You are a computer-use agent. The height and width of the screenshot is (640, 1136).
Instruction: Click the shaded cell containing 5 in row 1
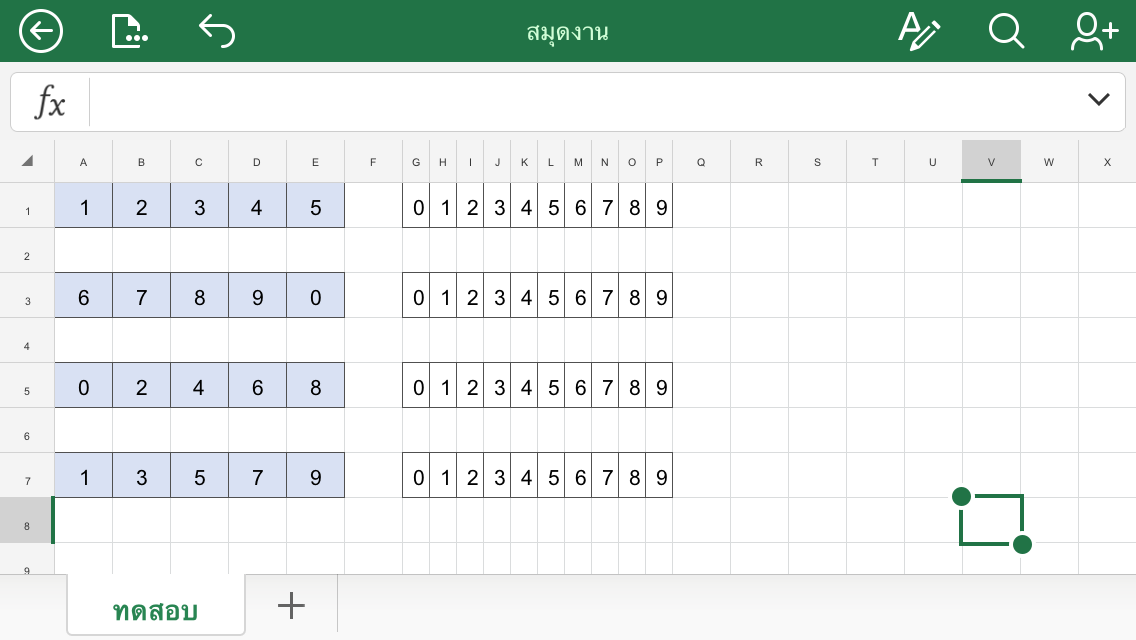[x=316, y=209]
